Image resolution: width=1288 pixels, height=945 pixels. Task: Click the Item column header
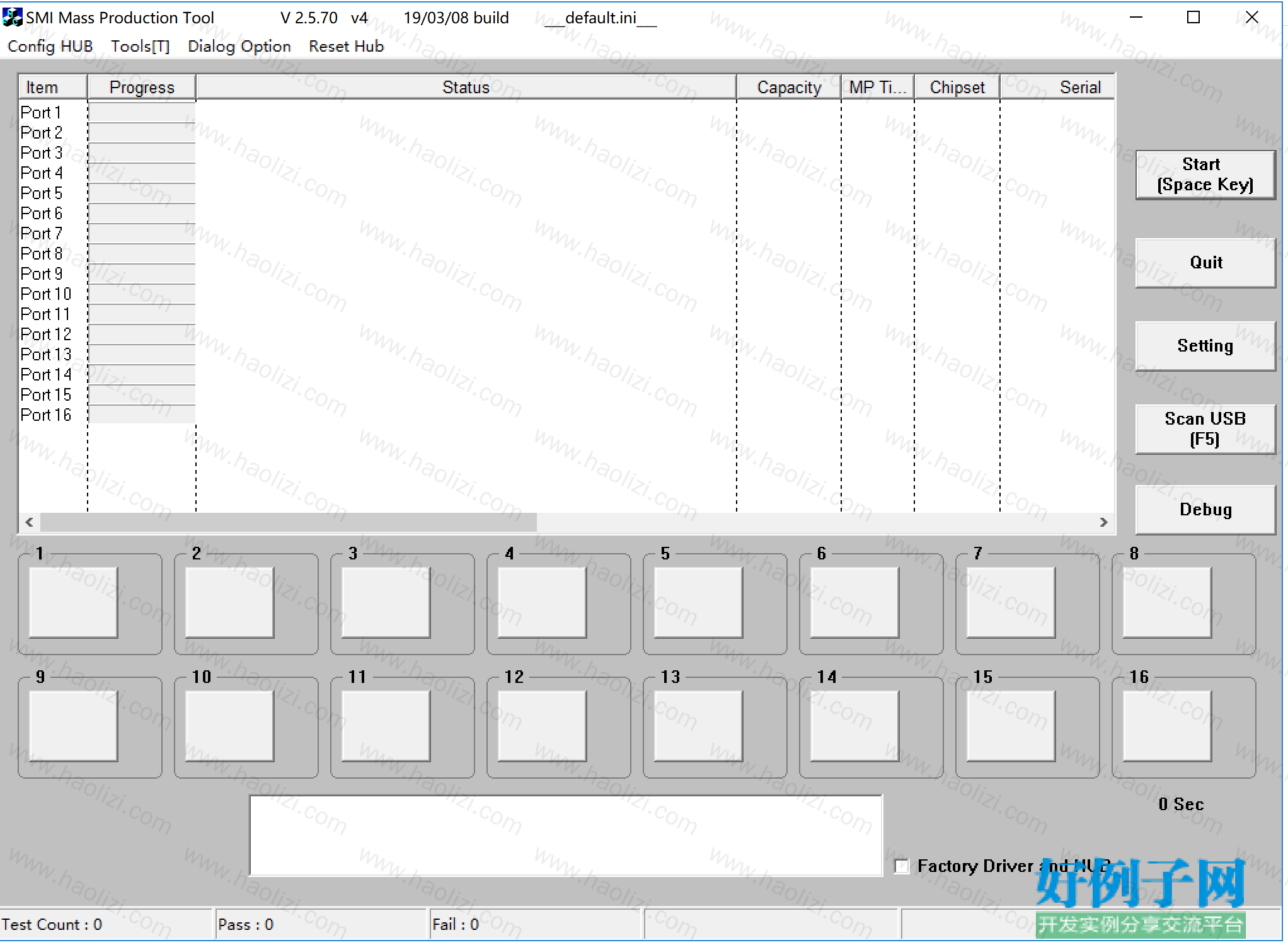[x=53, y=87]
